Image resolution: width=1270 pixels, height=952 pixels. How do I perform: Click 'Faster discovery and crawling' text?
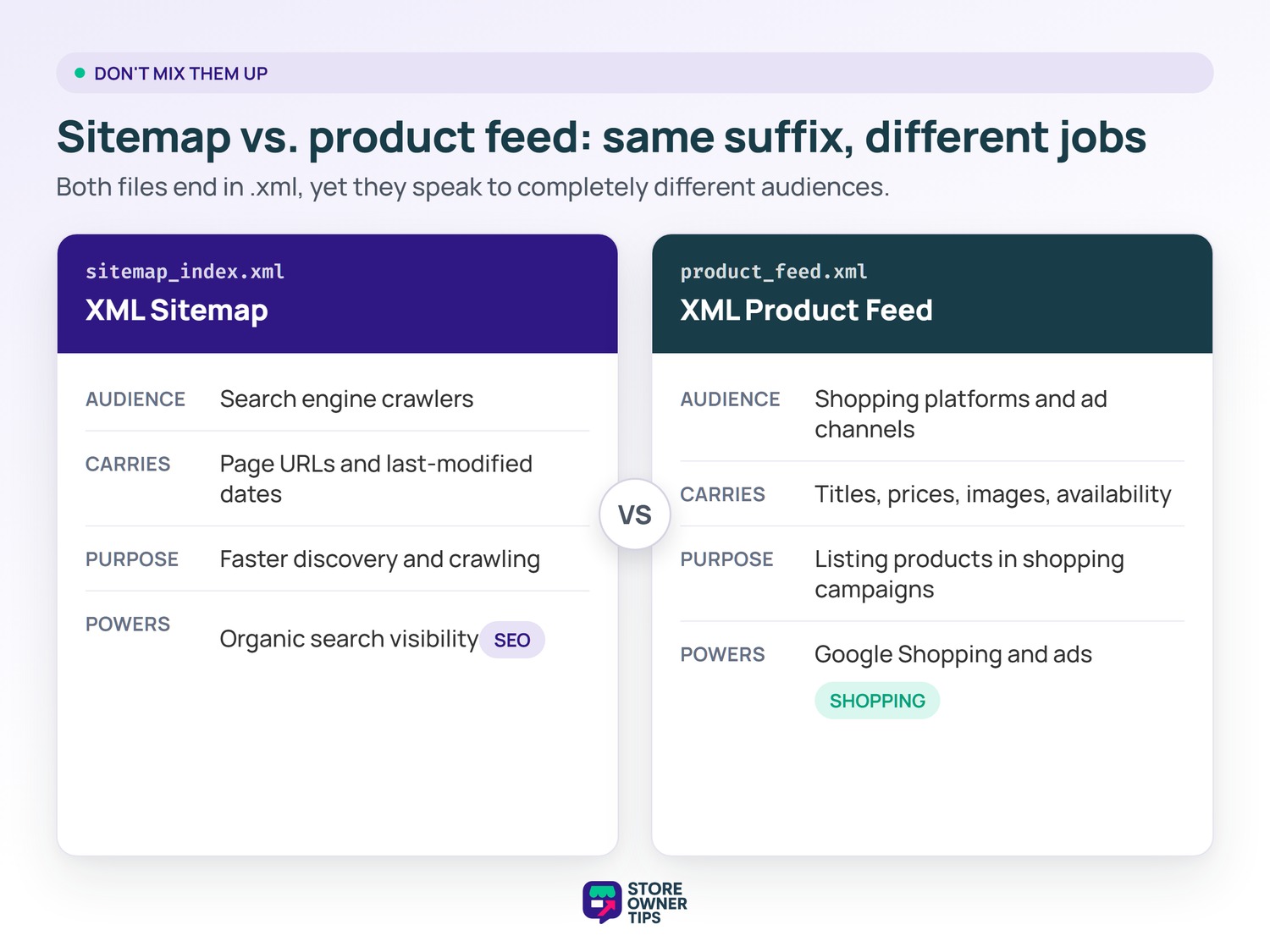(x=379, y=559)
